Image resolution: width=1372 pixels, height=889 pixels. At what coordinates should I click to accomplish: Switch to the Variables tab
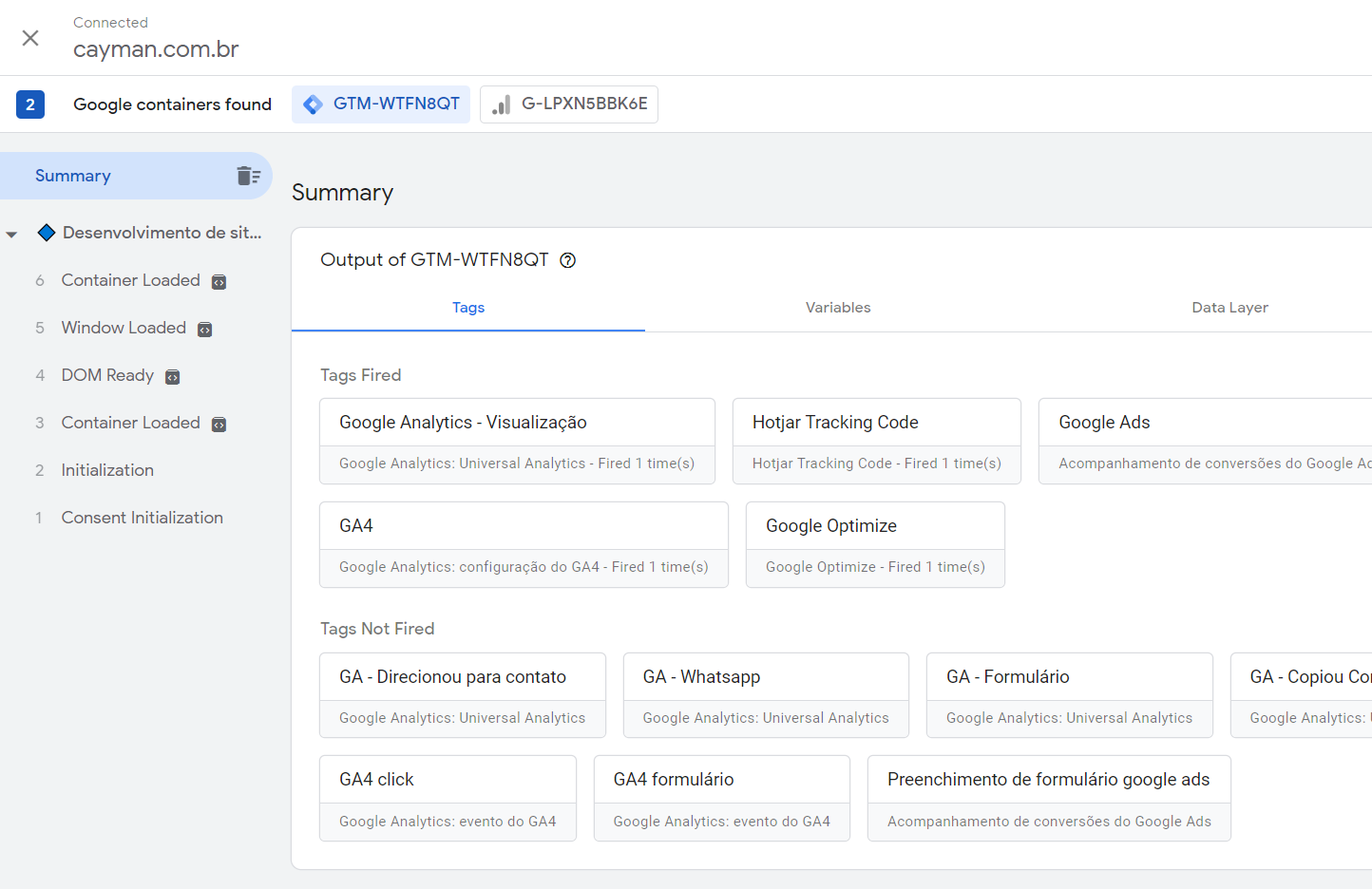point(838,308)
